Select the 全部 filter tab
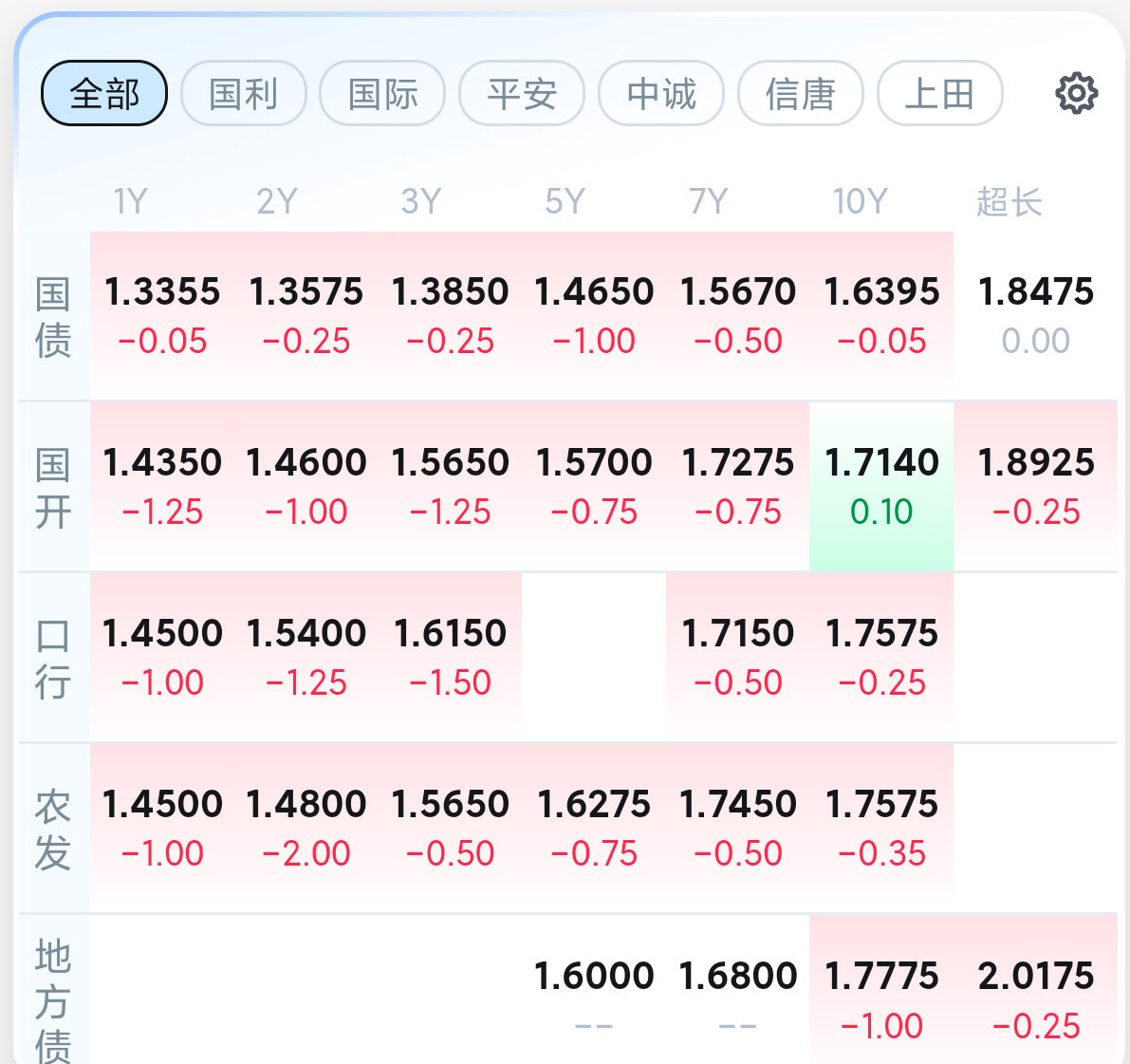 104,93
